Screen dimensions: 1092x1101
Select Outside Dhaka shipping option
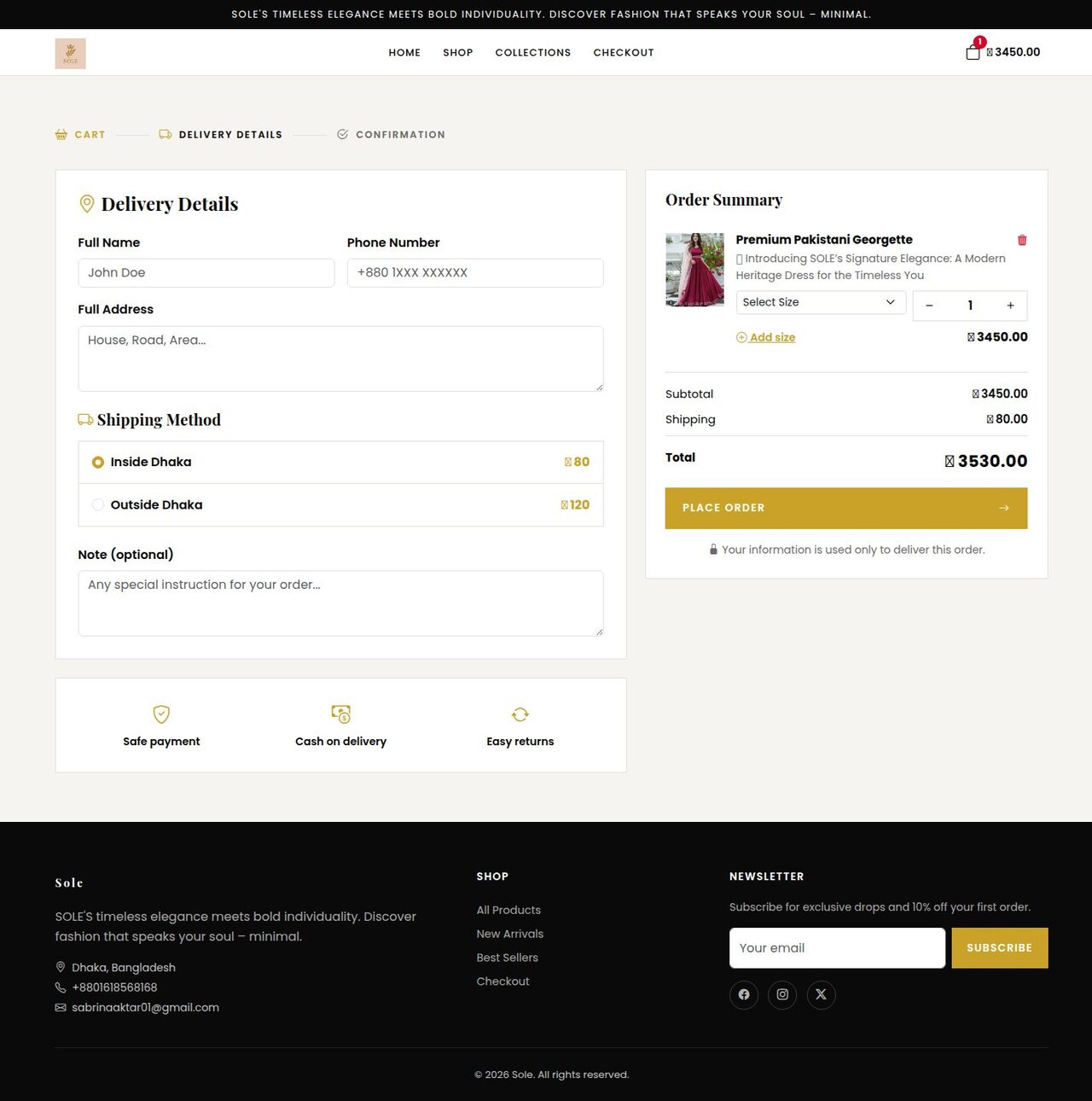(x=341, y=505)
